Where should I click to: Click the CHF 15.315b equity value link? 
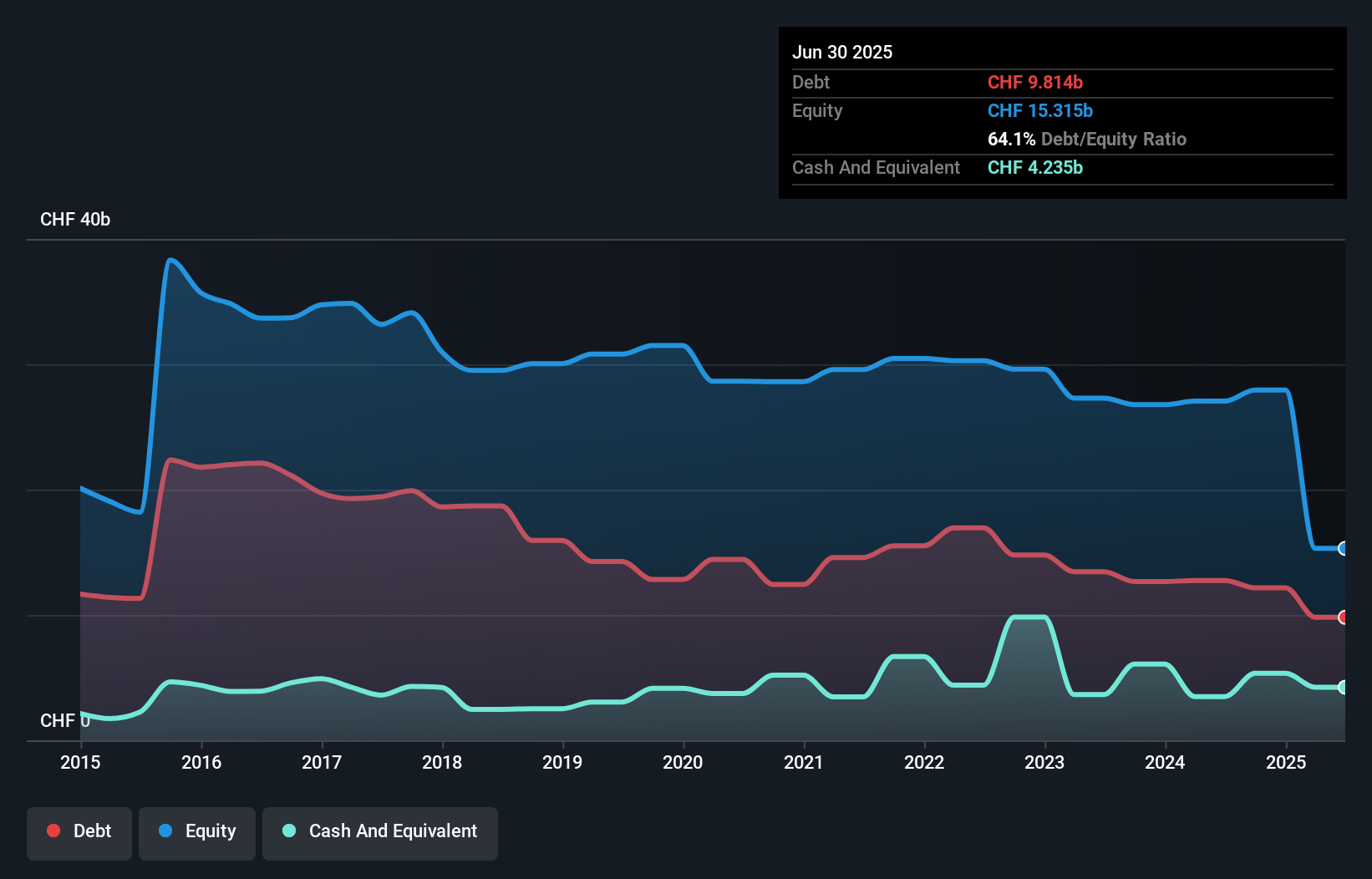pyautogui.click(x=1040, y=110)
